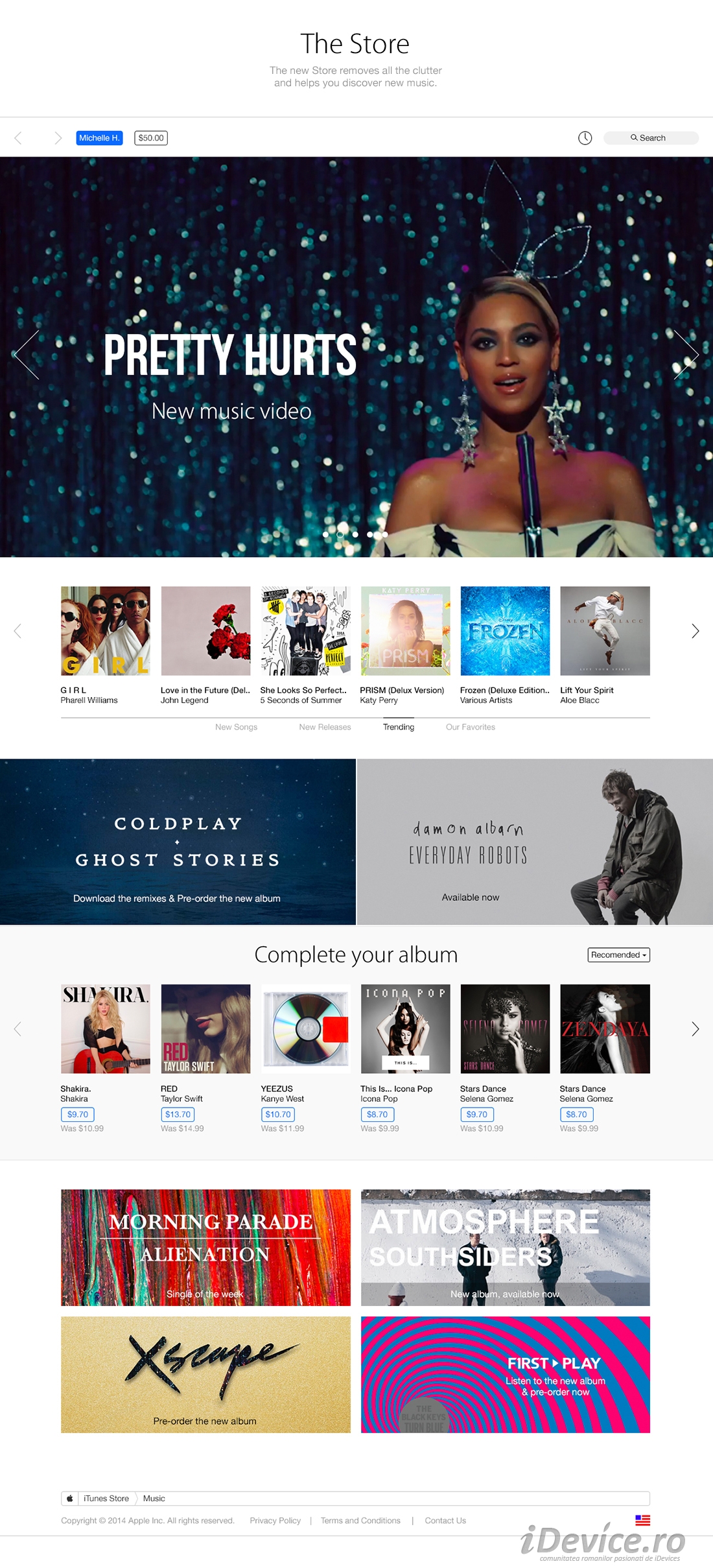The height and width of the screenshot is (1568, 713).
Task: Show next hero banner slide
Action: click(x=686, y=354)
